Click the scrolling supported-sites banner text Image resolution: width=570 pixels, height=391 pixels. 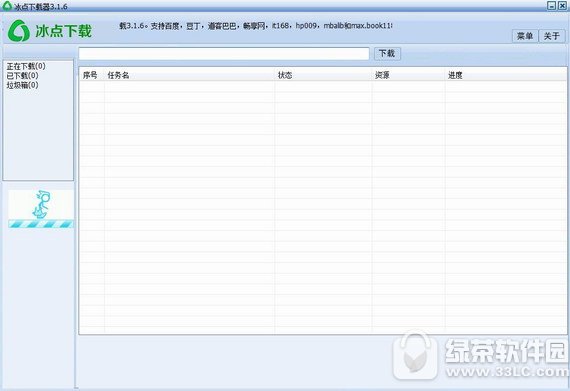click(x=256, y=26)
